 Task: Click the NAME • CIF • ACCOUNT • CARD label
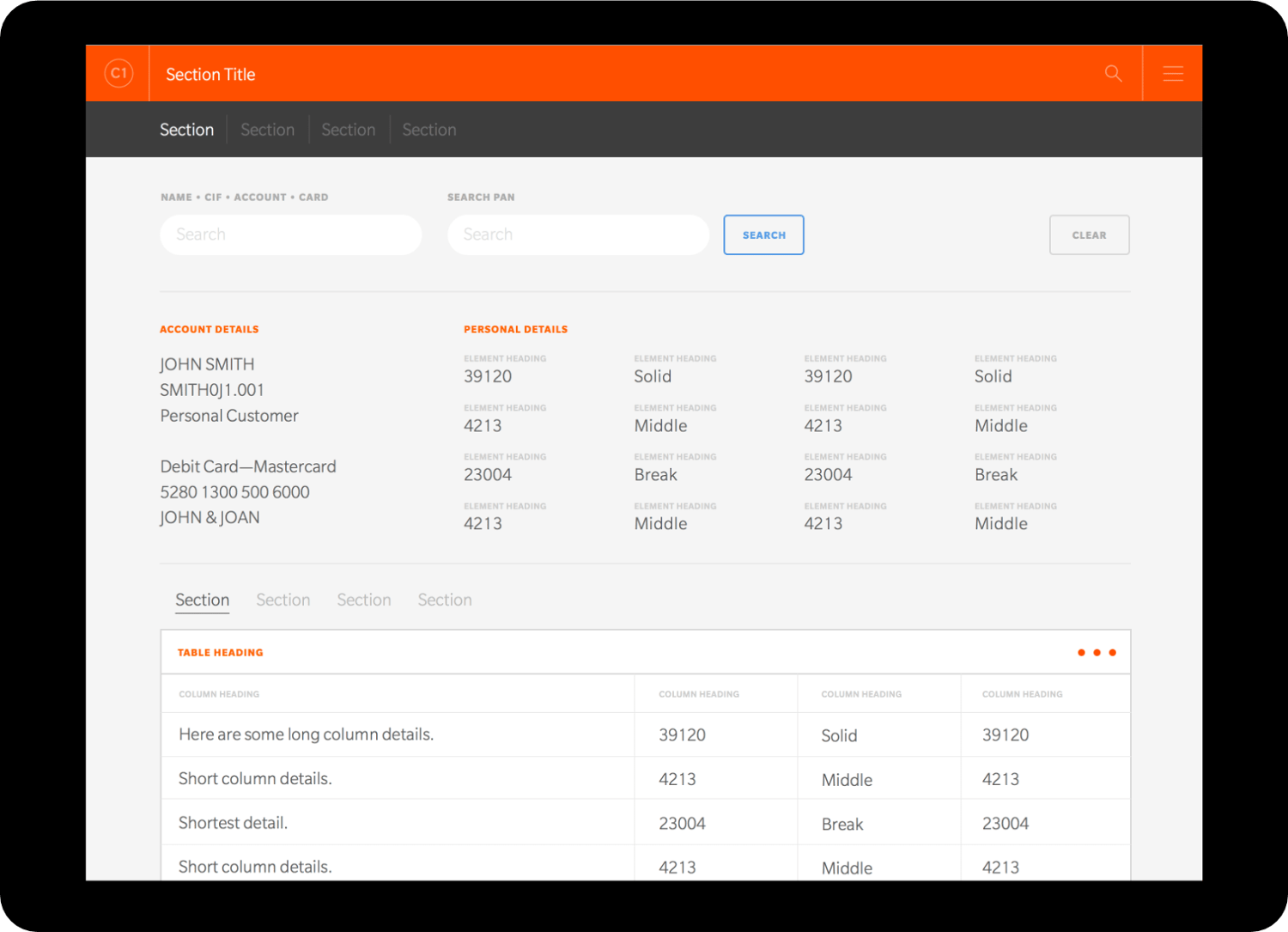coord(244,198)
